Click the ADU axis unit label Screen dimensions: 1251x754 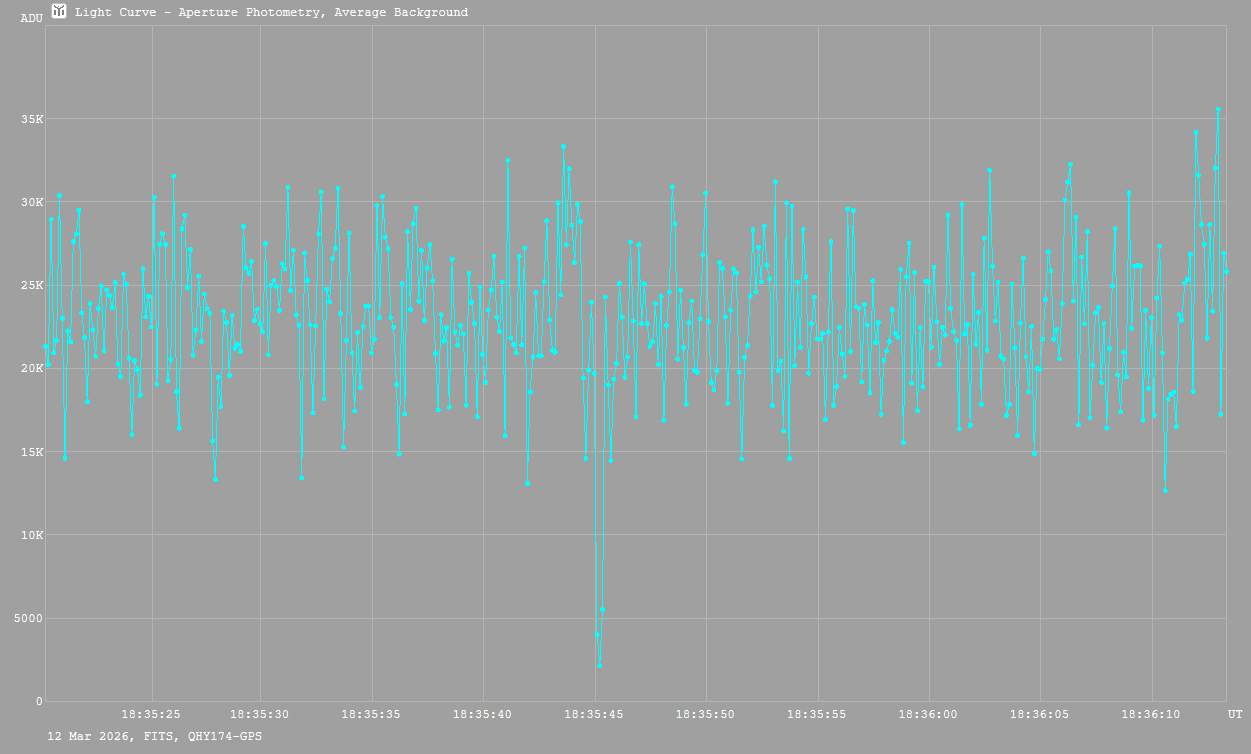coord(31,18)
